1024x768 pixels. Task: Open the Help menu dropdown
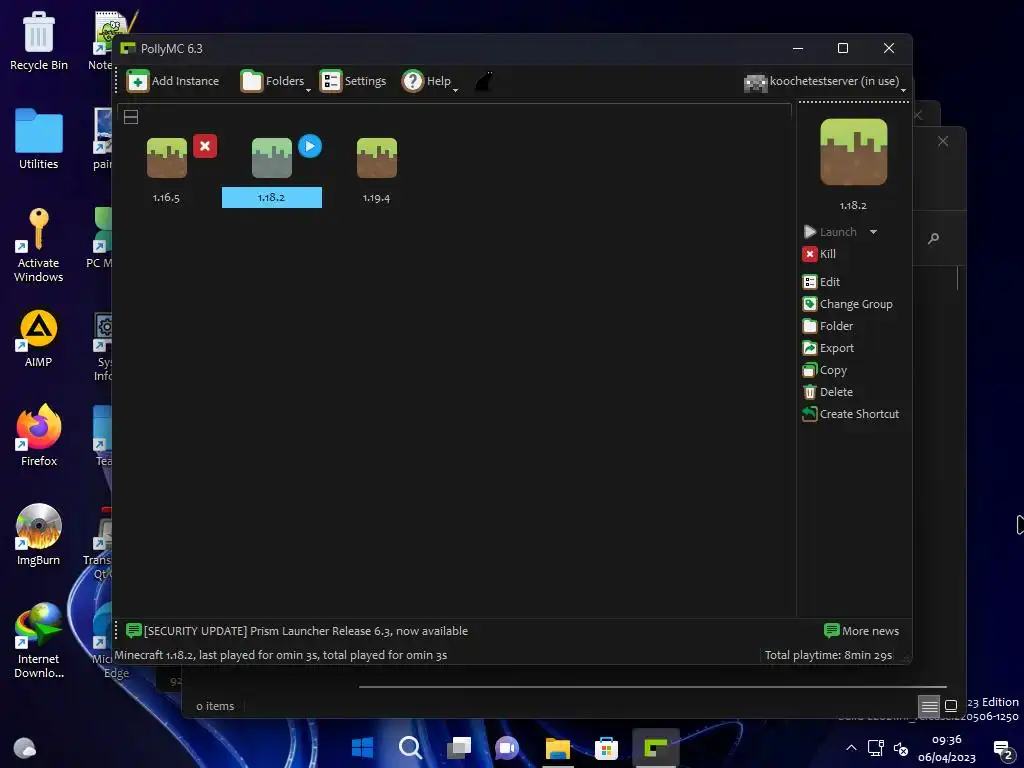point(430,81)
